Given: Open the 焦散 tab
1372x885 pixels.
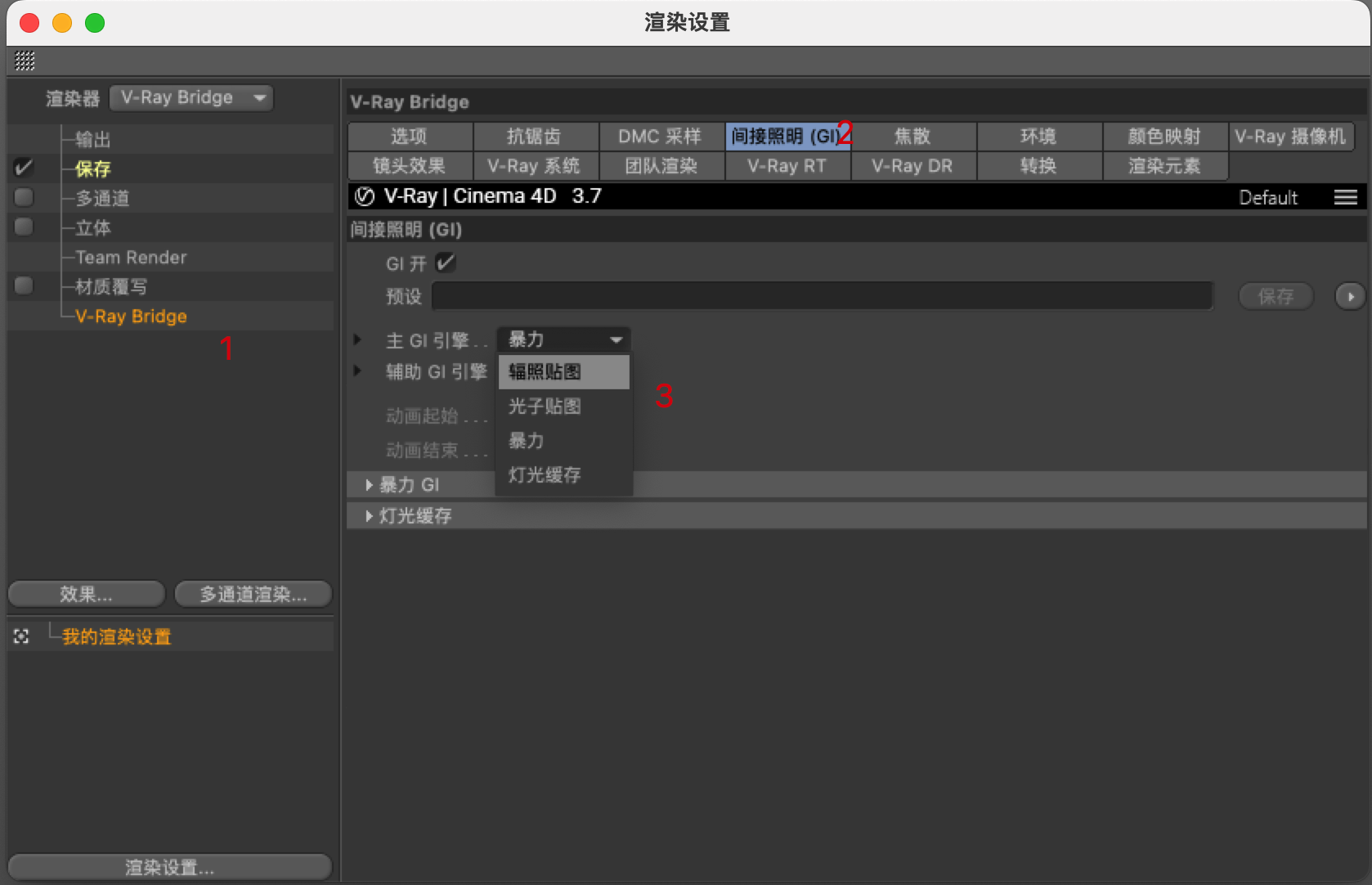Looking at the screenshot, I should coord(913,137).
